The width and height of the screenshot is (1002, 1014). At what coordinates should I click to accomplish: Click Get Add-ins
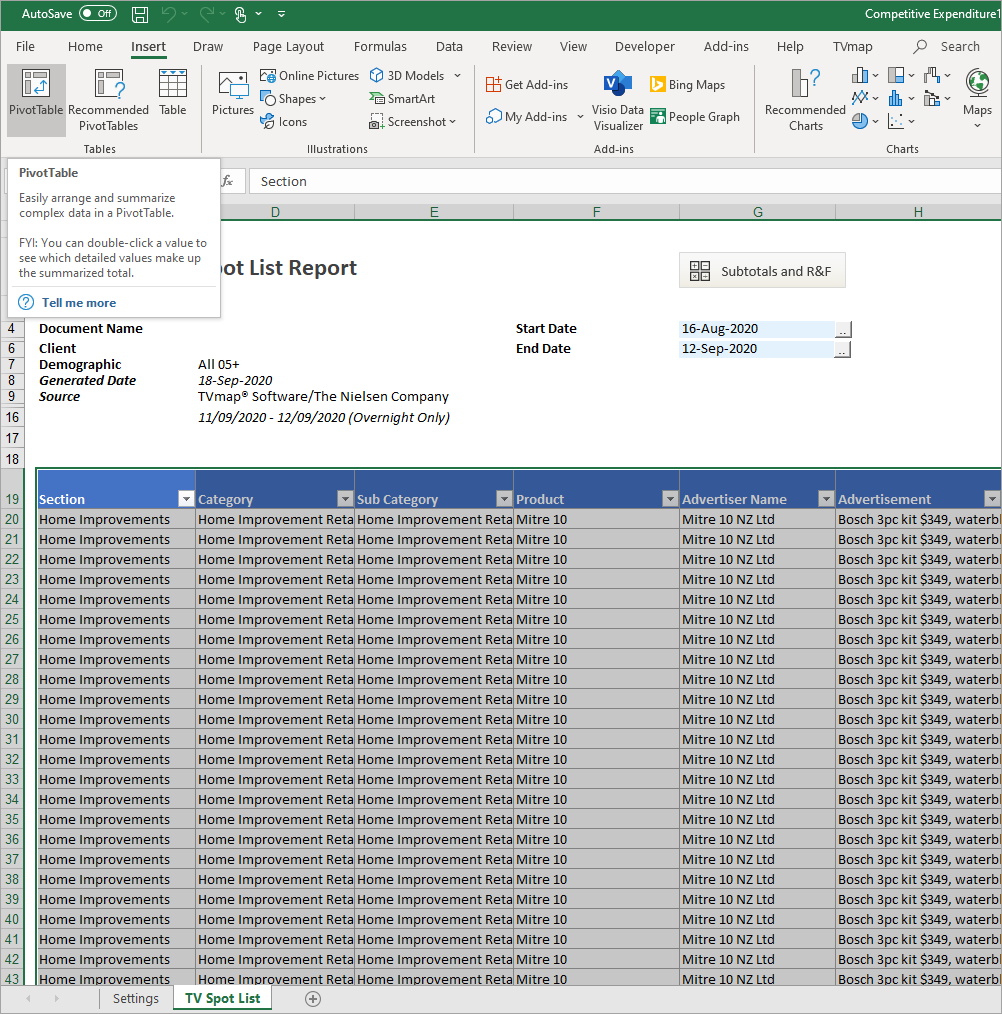pos(527,85)
